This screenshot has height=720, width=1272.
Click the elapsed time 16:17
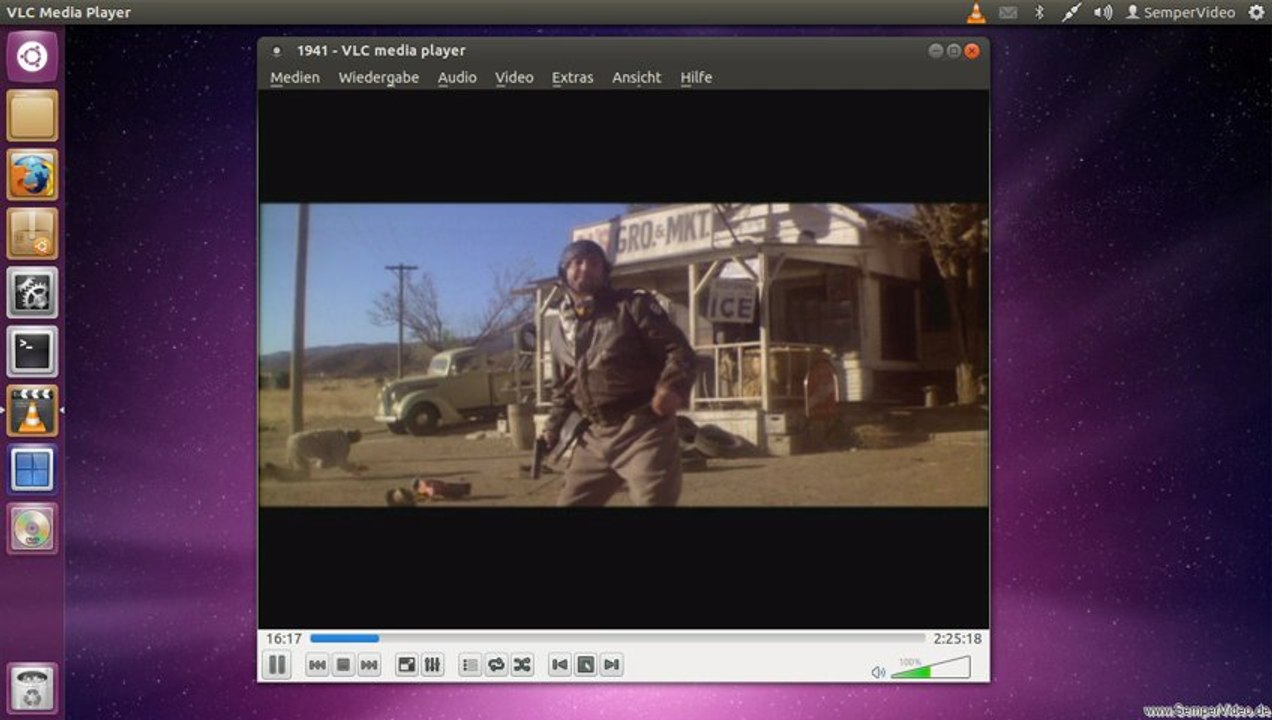(283, 638)
